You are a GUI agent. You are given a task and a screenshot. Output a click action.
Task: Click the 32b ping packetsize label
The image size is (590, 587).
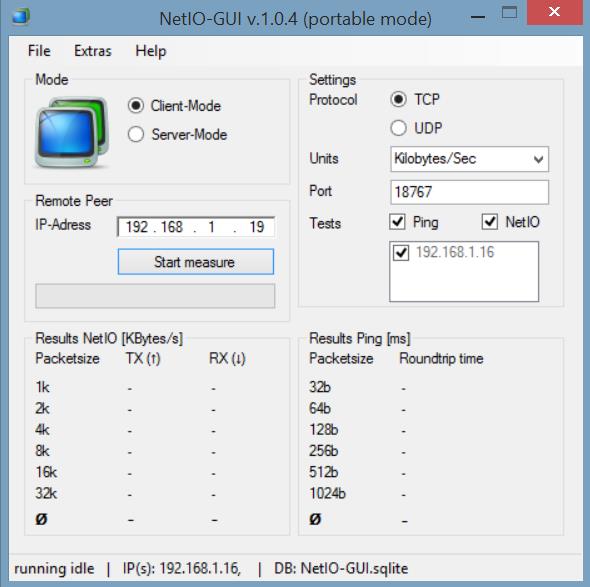[x=320, y=387]
